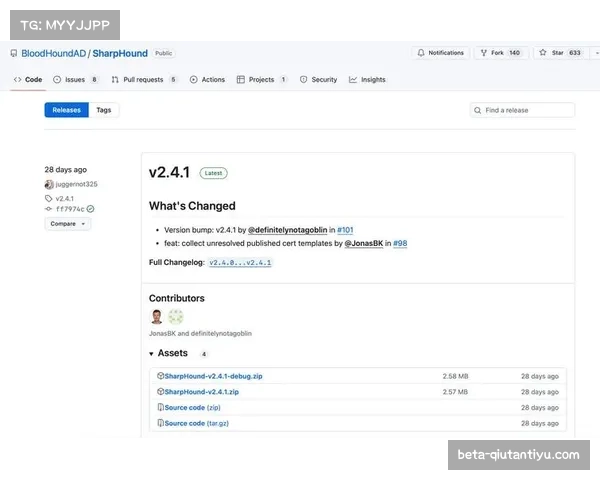Open the Star button dropdown arrow
600x480 pixels.
pyautogui.click(x=596, y=53)
